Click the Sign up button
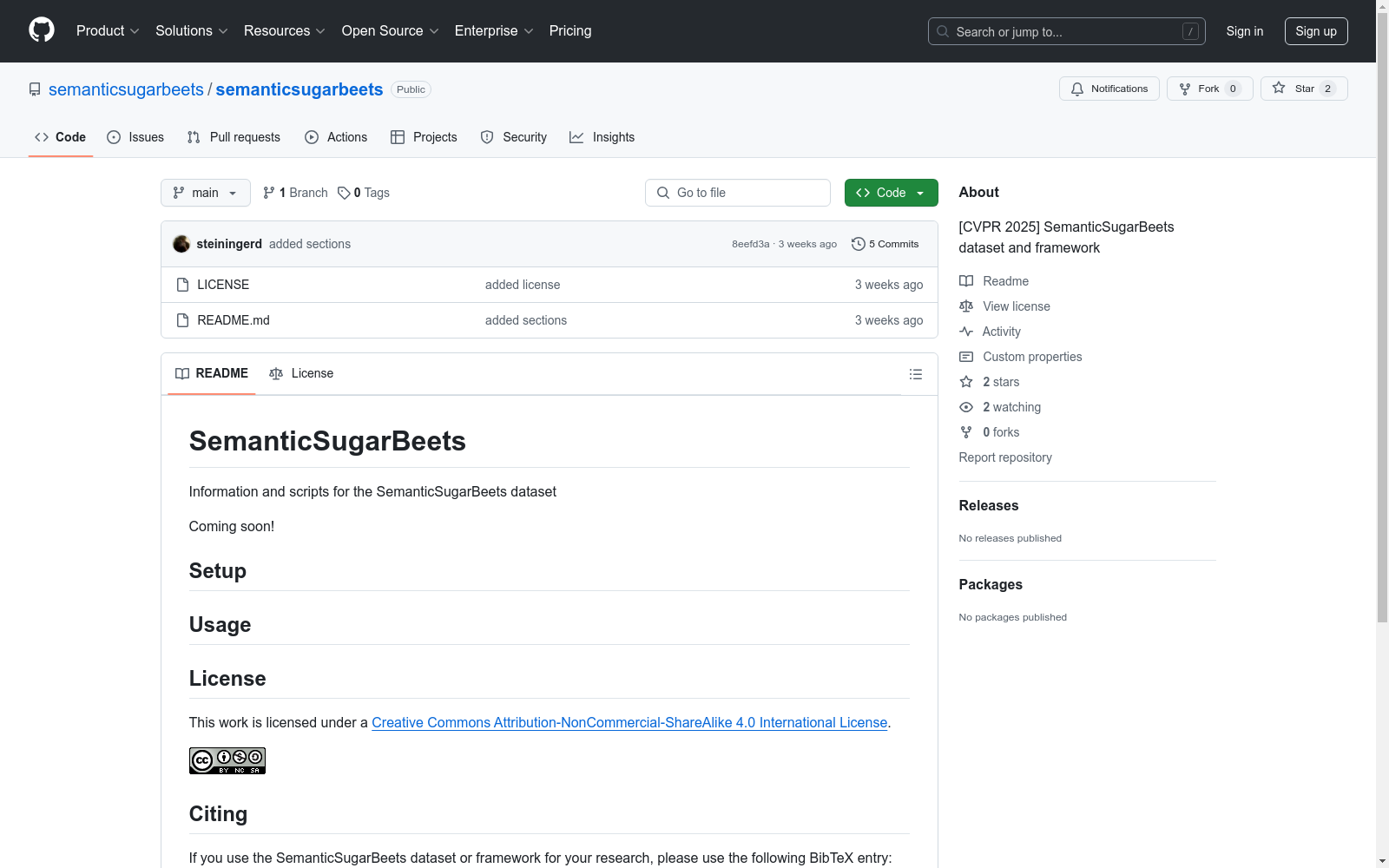1389x868 pixels. point(1316,31)
